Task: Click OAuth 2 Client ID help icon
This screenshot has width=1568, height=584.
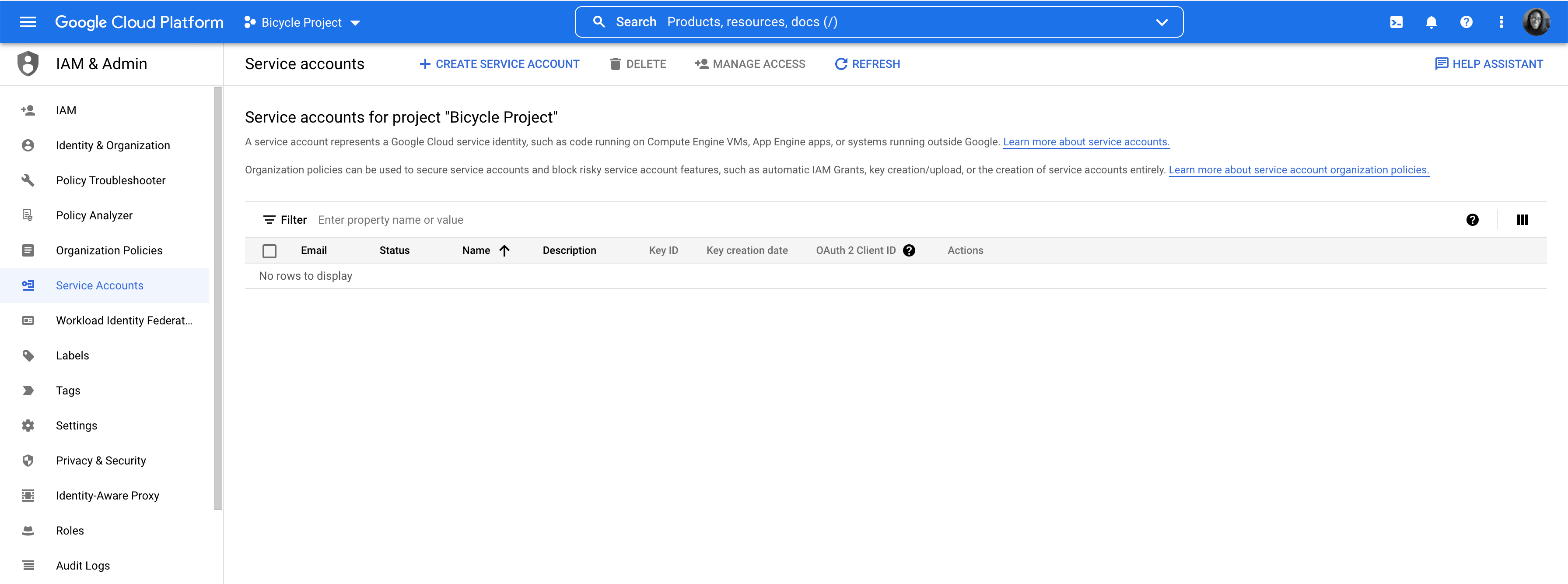Action: click(909, 250)
